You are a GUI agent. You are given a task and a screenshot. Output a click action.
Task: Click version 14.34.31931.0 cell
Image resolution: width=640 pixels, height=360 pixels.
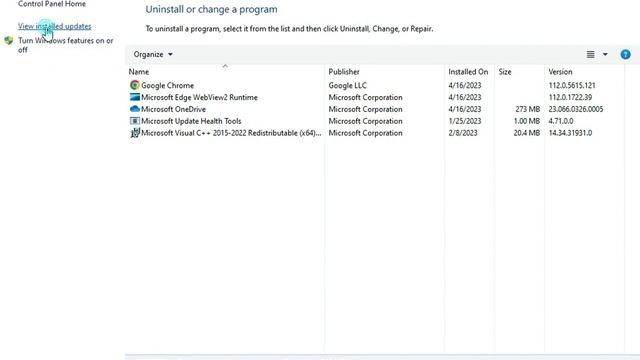coord(570,133)
